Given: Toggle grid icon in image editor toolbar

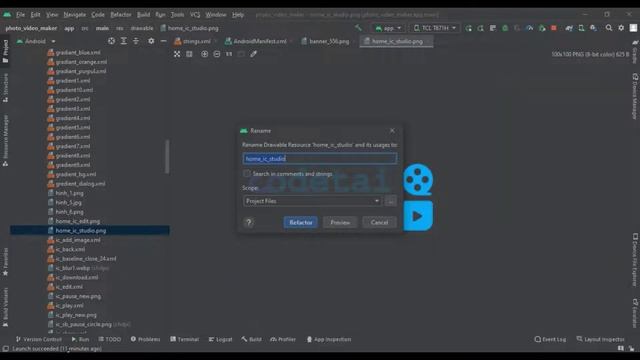Looking at the screenshot, I should (x=189, y=54).
